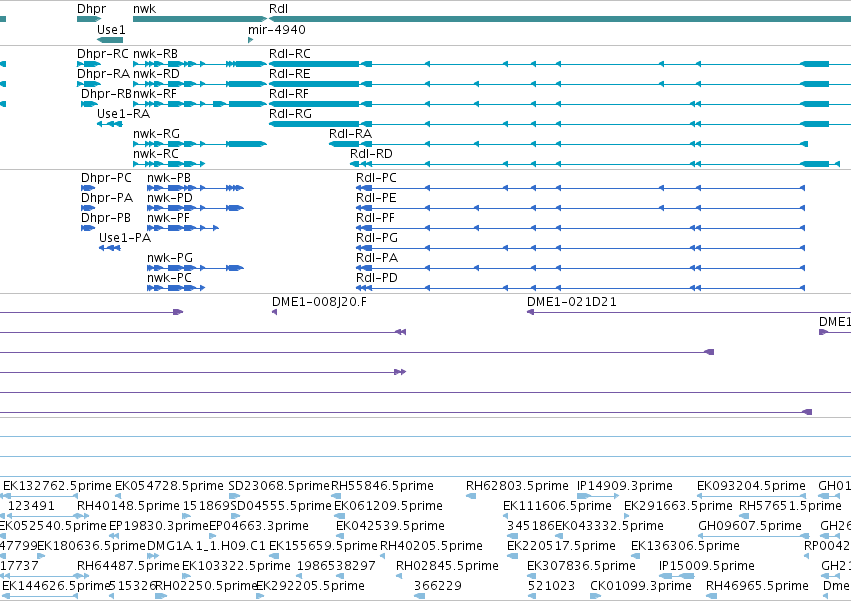Click EST RH40205.5prime label
This screenshot has width=851, height=601.
pos(431,546)
